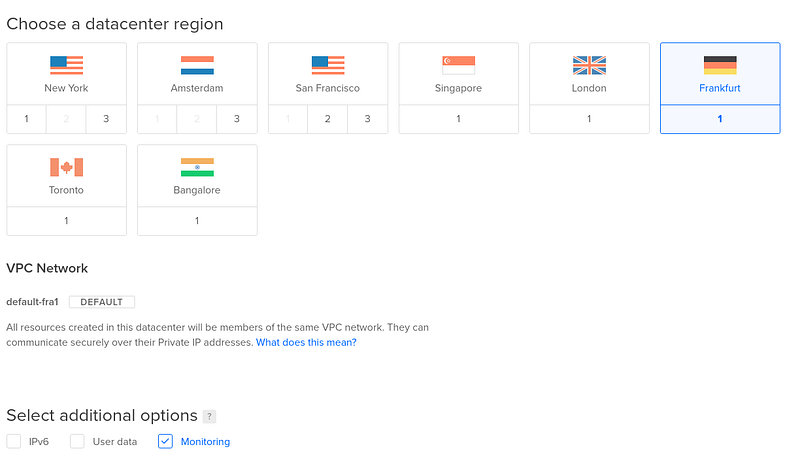Select New York datacenter 3
800x466 pixels.
coord(106,119)
